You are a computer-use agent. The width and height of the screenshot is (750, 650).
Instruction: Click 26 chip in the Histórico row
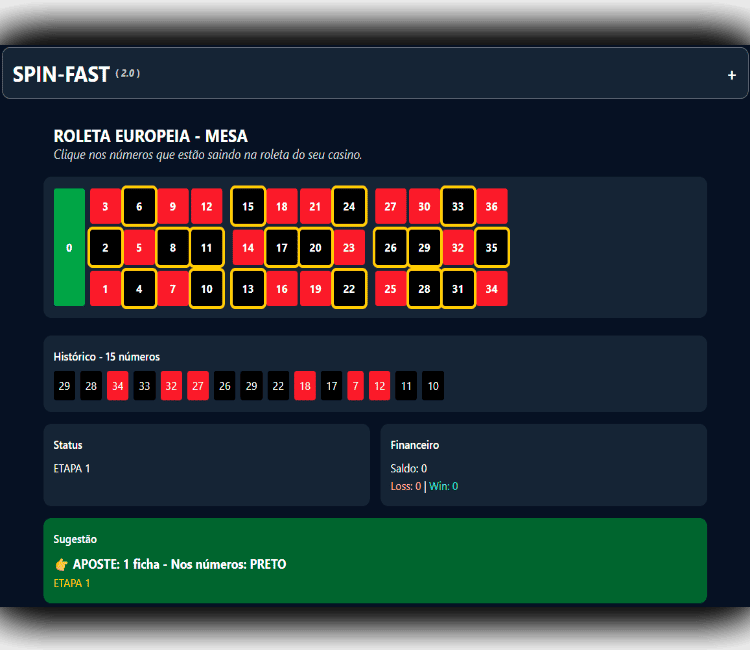(225, 386)
